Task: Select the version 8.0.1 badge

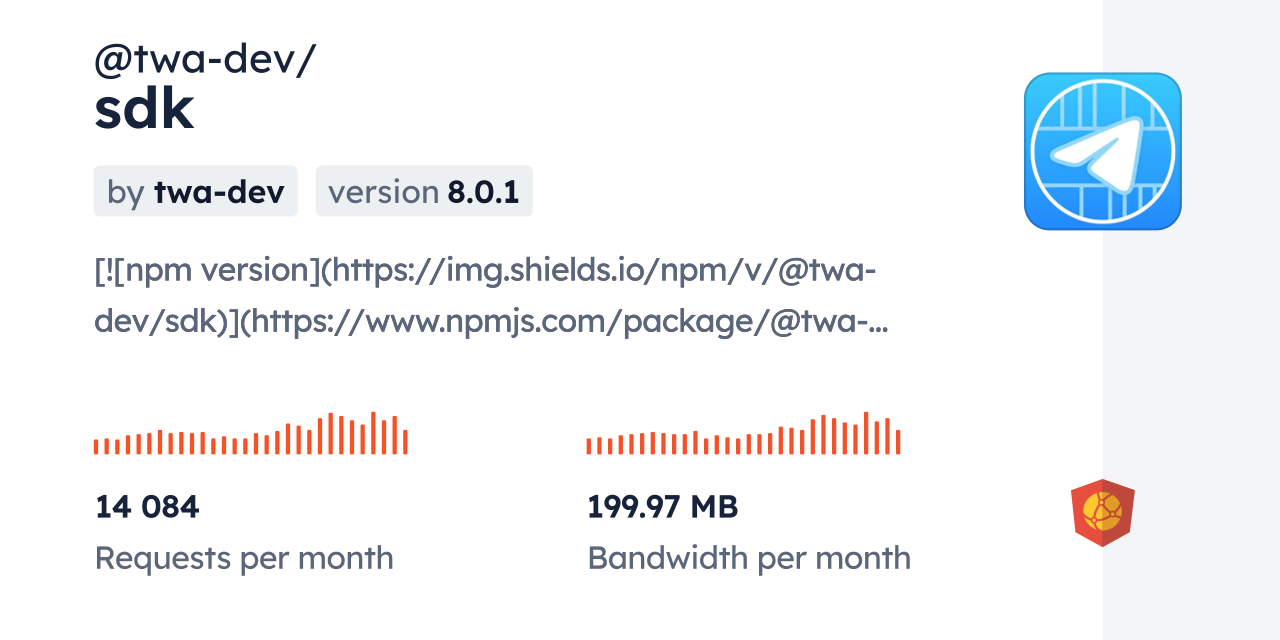Action: [424, 191]
